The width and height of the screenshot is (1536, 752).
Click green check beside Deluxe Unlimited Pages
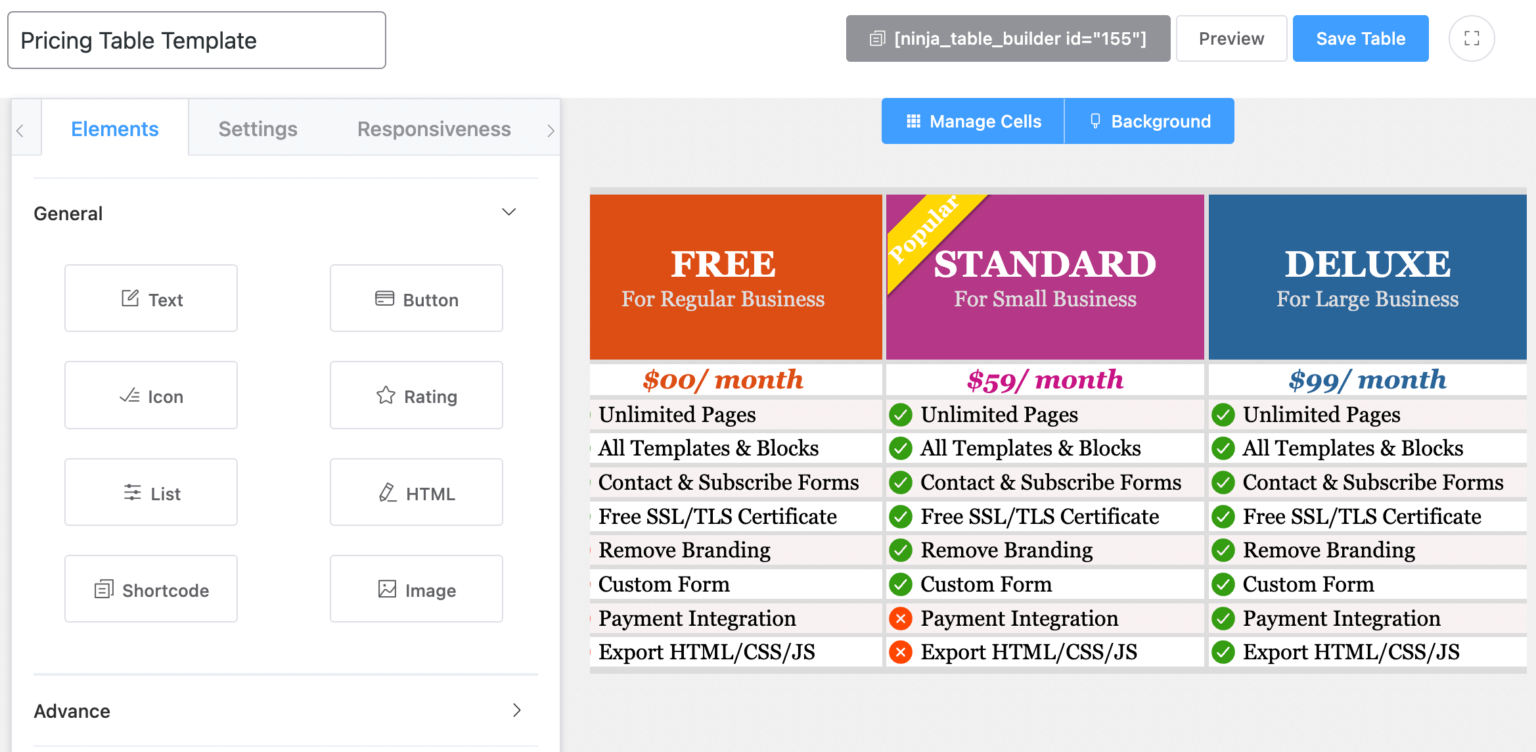(1223, 415)
